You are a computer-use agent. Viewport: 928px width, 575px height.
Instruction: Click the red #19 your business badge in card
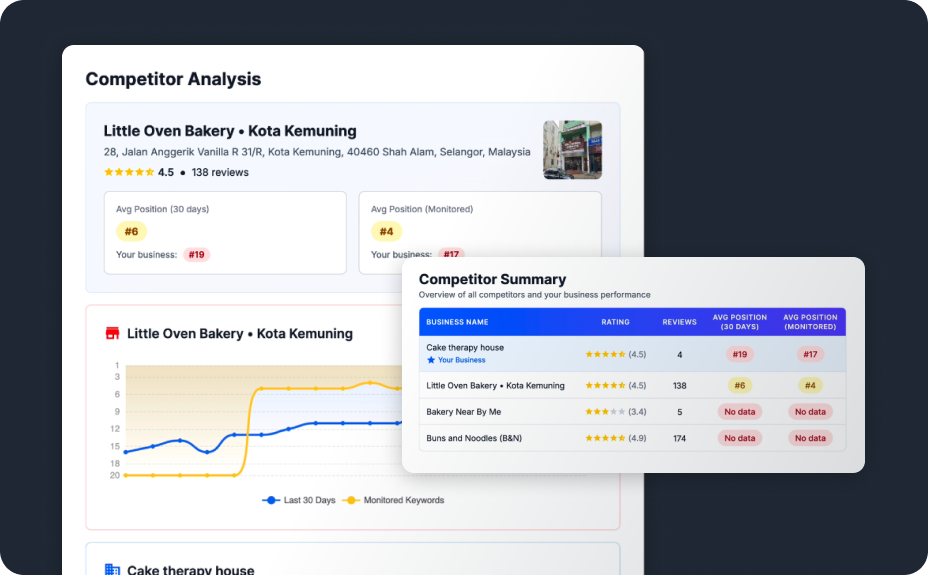196,254
